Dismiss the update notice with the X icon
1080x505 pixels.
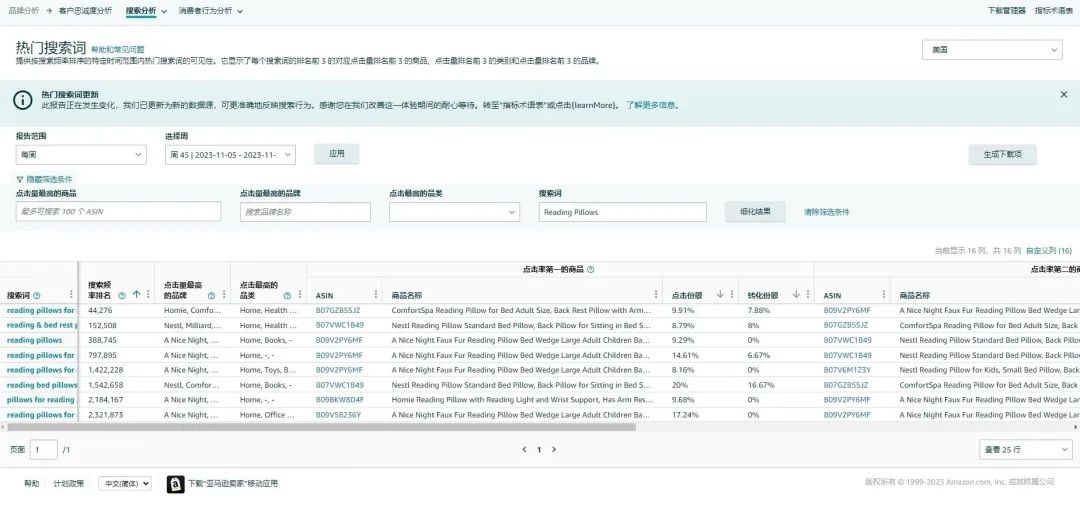(x=1063, y=94)
